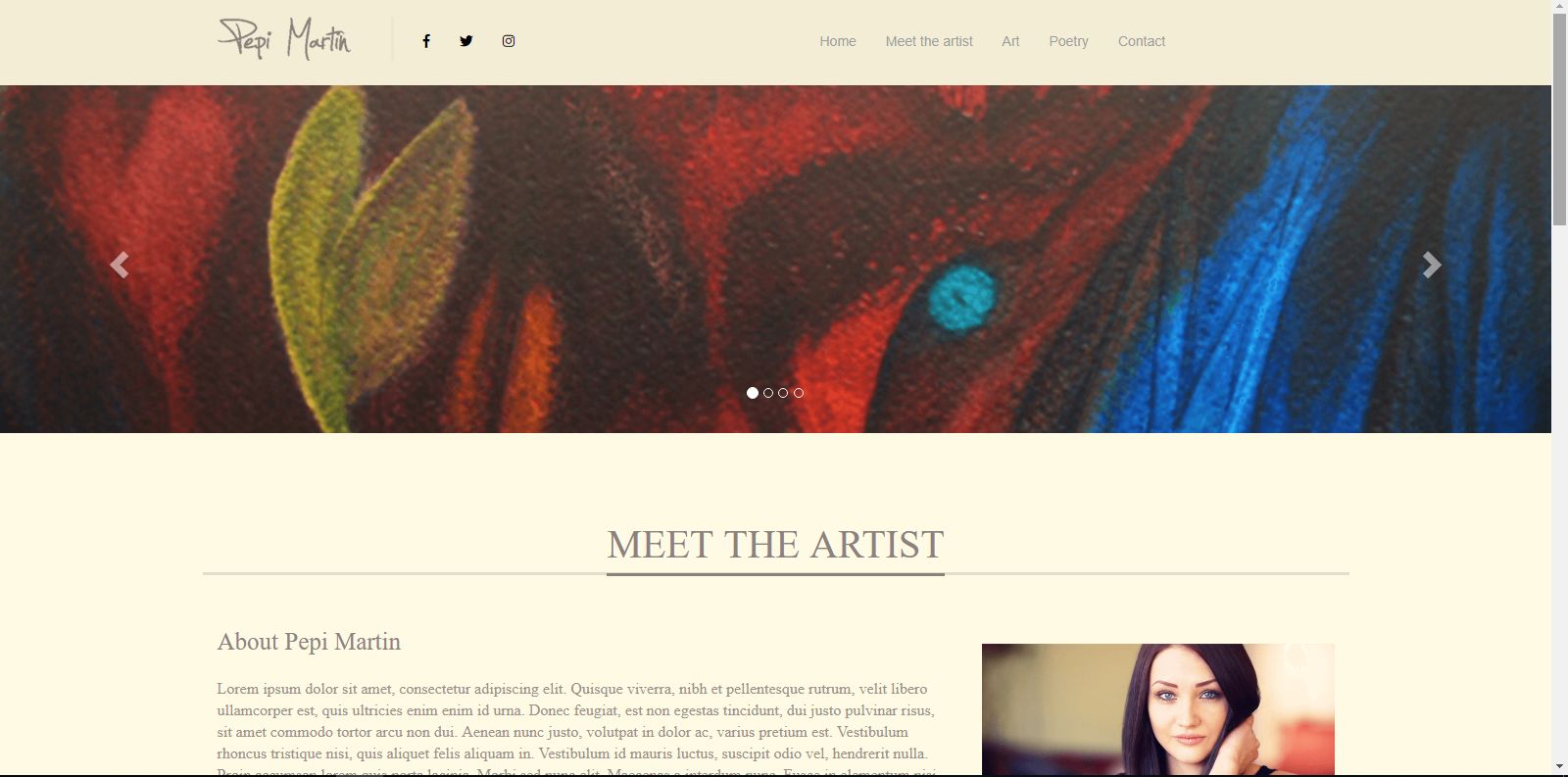Screen dimensions: 1568x777
Task: Go to previous carousel slide arrow
Action: point(119,265)
